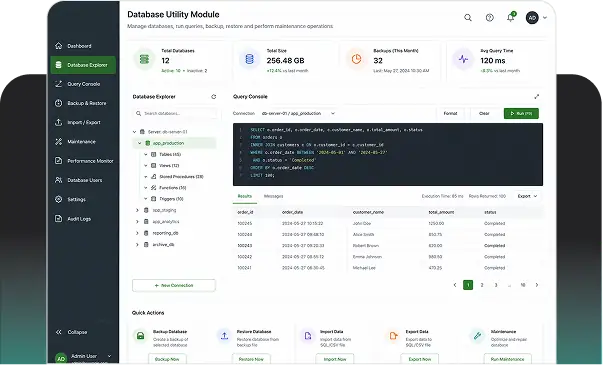Expand the app_analytics database
The width and height of the screenshot is (603, 365).
[x=137, y=222]
